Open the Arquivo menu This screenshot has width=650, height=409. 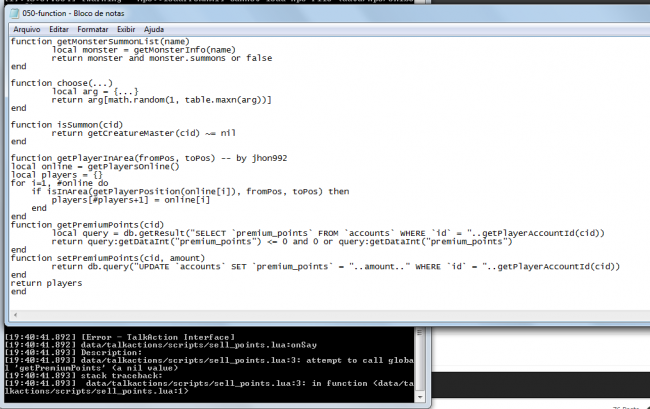[27, 29]
